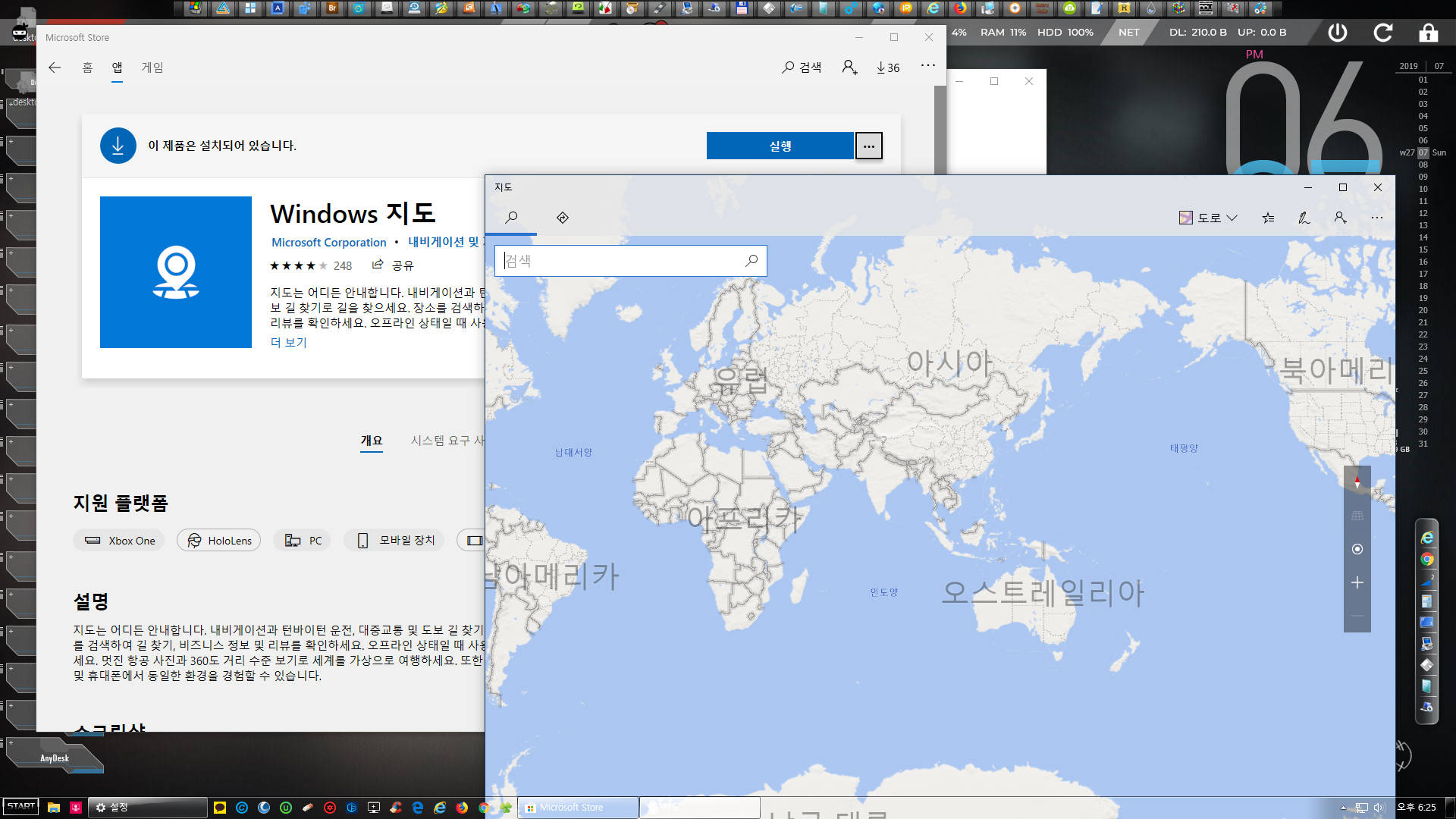Select the search tab in Maps
This screenshot has width=1456, height=819.
[512, 218]
